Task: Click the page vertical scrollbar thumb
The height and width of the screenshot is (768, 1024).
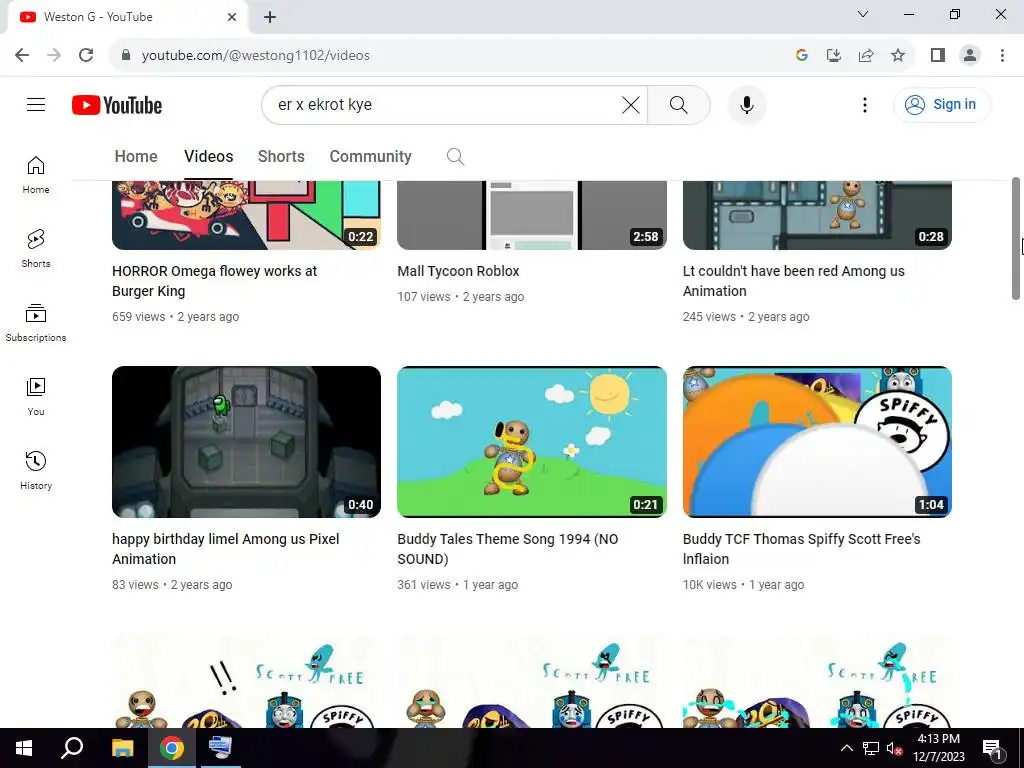Action: [1016, 238]
